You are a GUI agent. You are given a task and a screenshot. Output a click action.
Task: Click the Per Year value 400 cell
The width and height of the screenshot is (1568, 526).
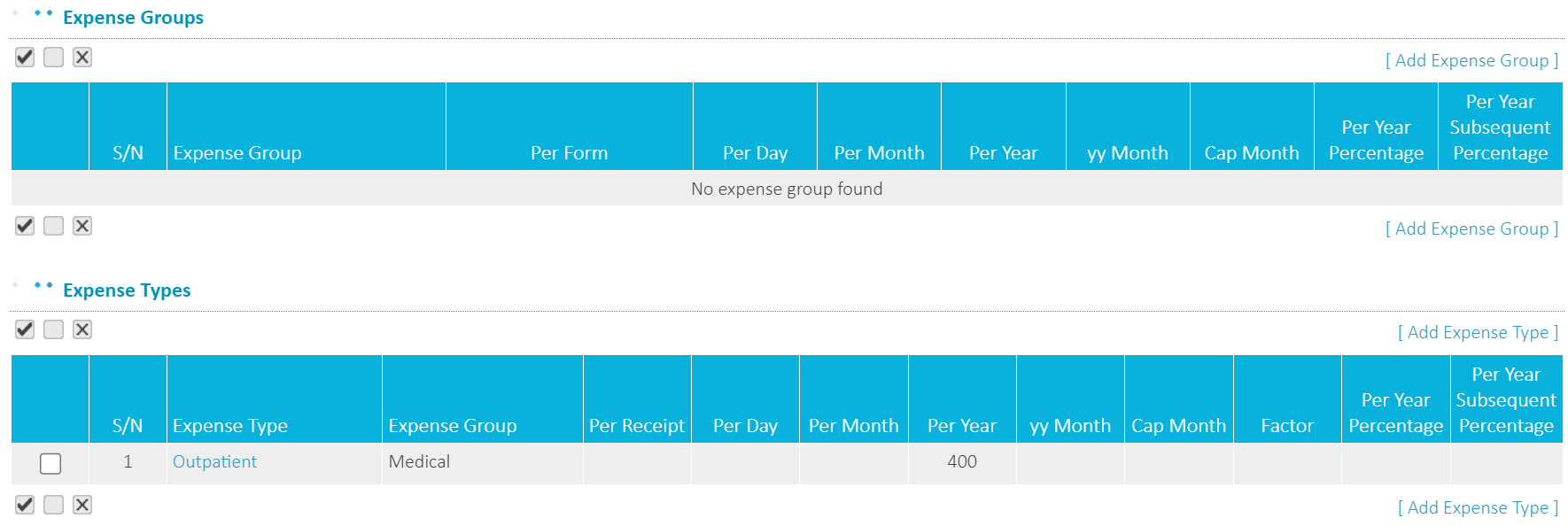[962, 461]
